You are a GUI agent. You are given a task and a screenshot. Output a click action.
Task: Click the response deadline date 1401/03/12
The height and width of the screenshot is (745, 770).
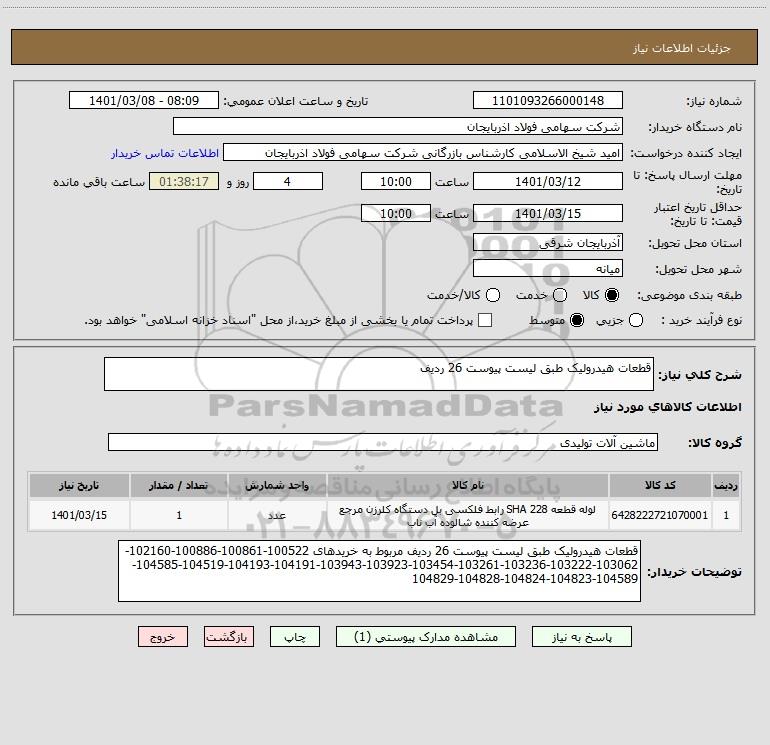click(548, 181)
